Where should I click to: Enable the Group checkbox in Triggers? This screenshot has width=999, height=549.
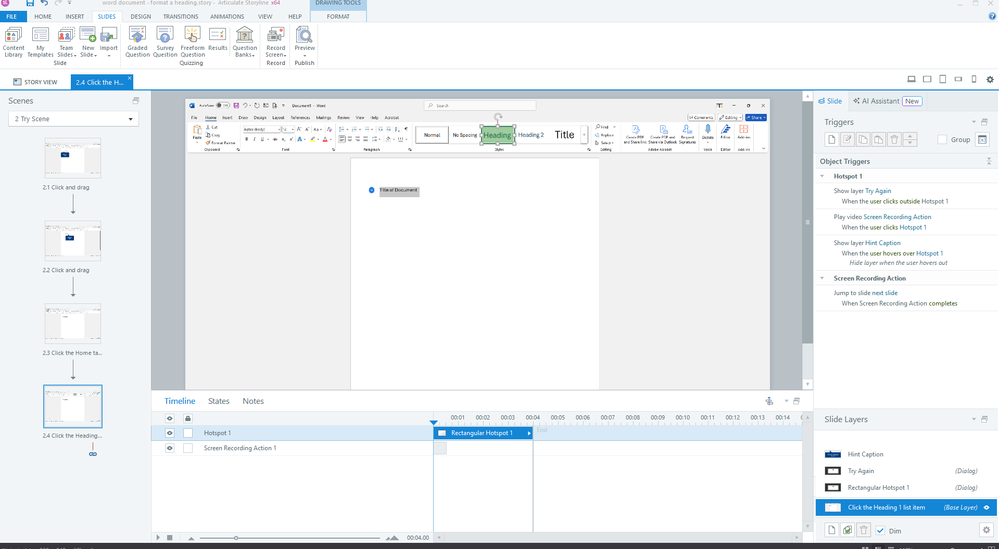[942, 140]
